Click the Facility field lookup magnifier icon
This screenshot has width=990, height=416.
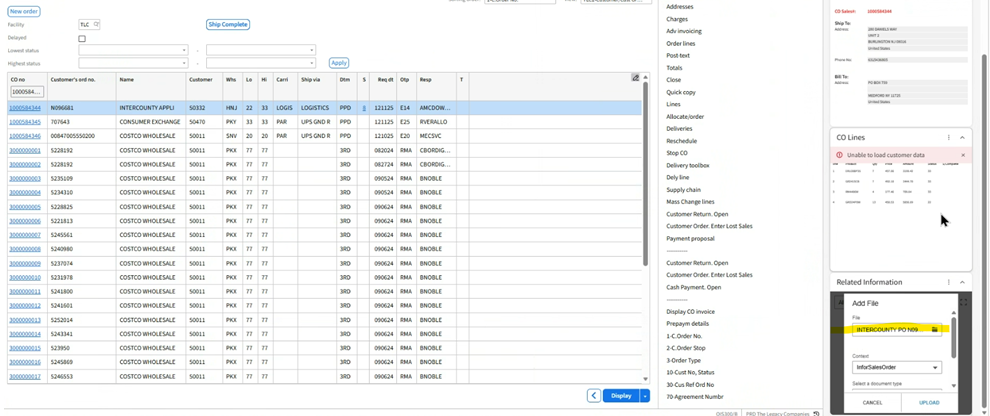pos(96,24)
